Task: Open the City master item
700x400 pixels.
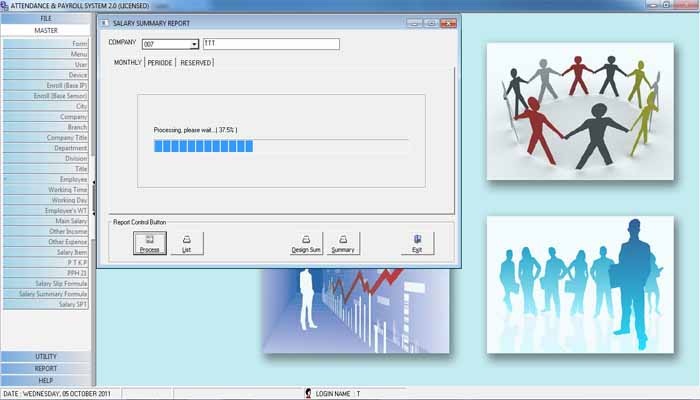Action: coord(46,106)
